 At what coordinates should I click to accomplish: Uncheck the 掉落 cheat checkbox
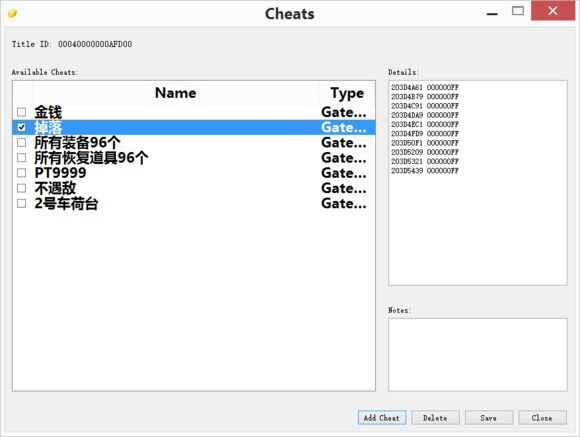pyautogui.click(x=21, y=127)
